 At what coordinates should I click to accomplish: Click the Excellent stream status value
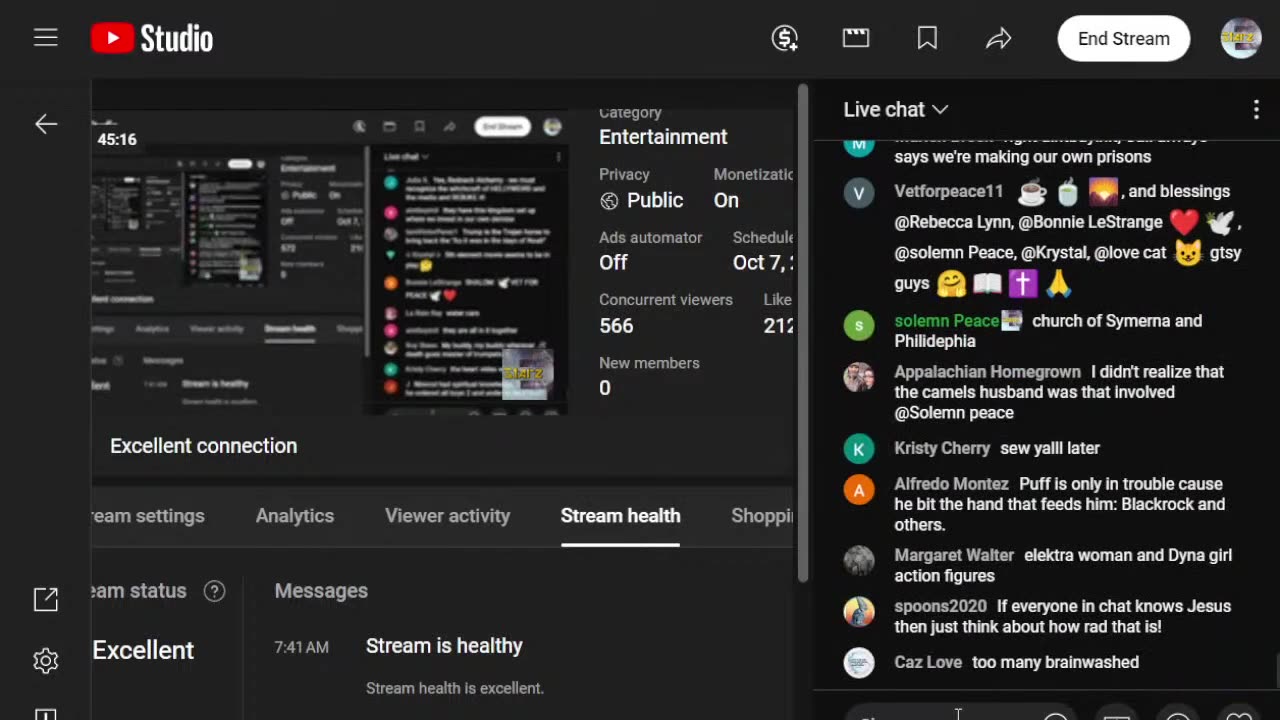coord(143,650)
